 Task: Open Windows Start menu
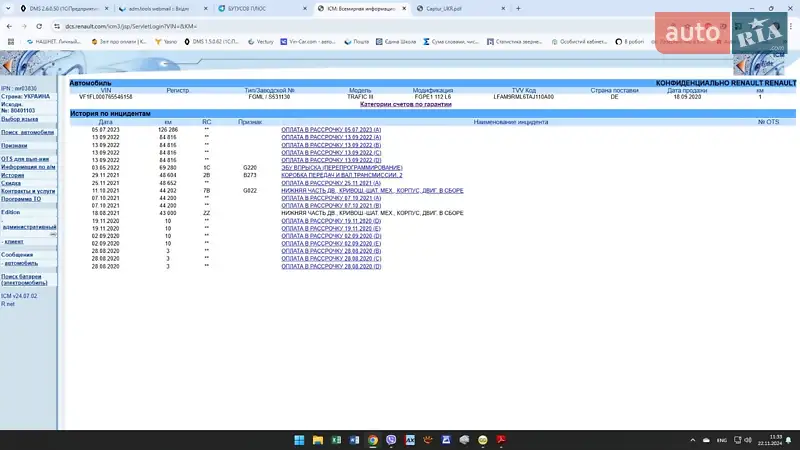299,440
